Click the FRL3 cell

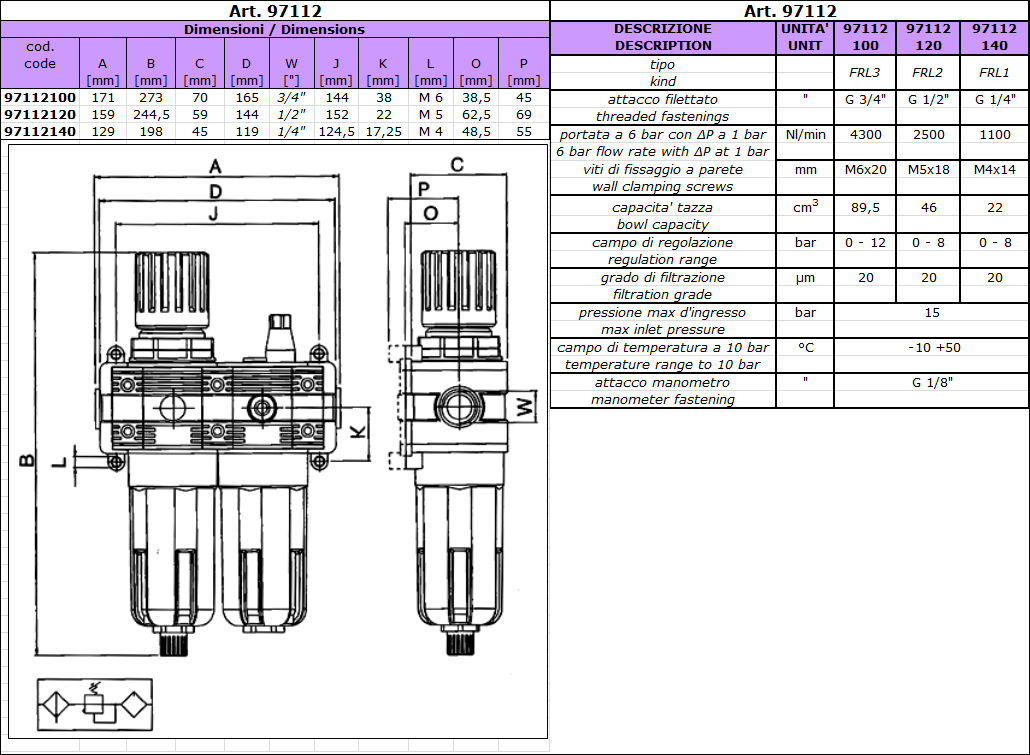point(865,73)
